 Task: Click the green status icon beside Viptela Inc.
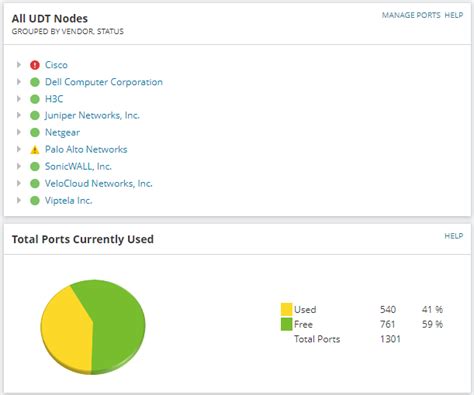tap(35, 201)
